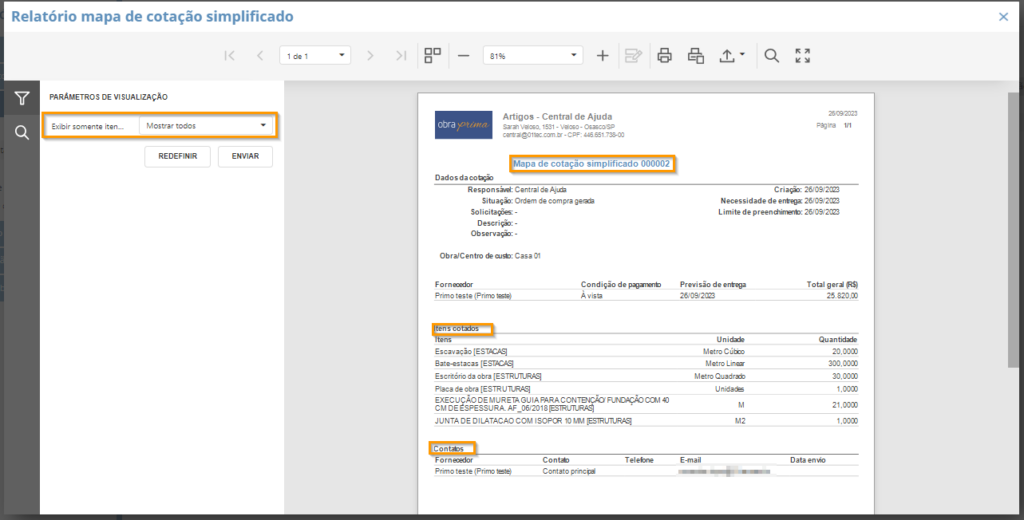The height and width of the screenshot is (520, 1024).
Task: Click 'Exibir somente iten...' label
Action: tap(88, 126)
